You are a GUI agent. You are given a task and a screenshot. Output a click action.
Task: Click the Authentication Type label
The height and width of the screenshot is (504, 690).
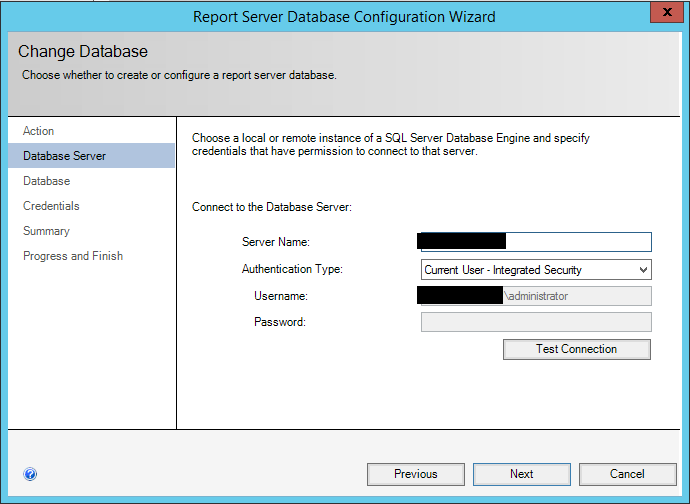292,269
